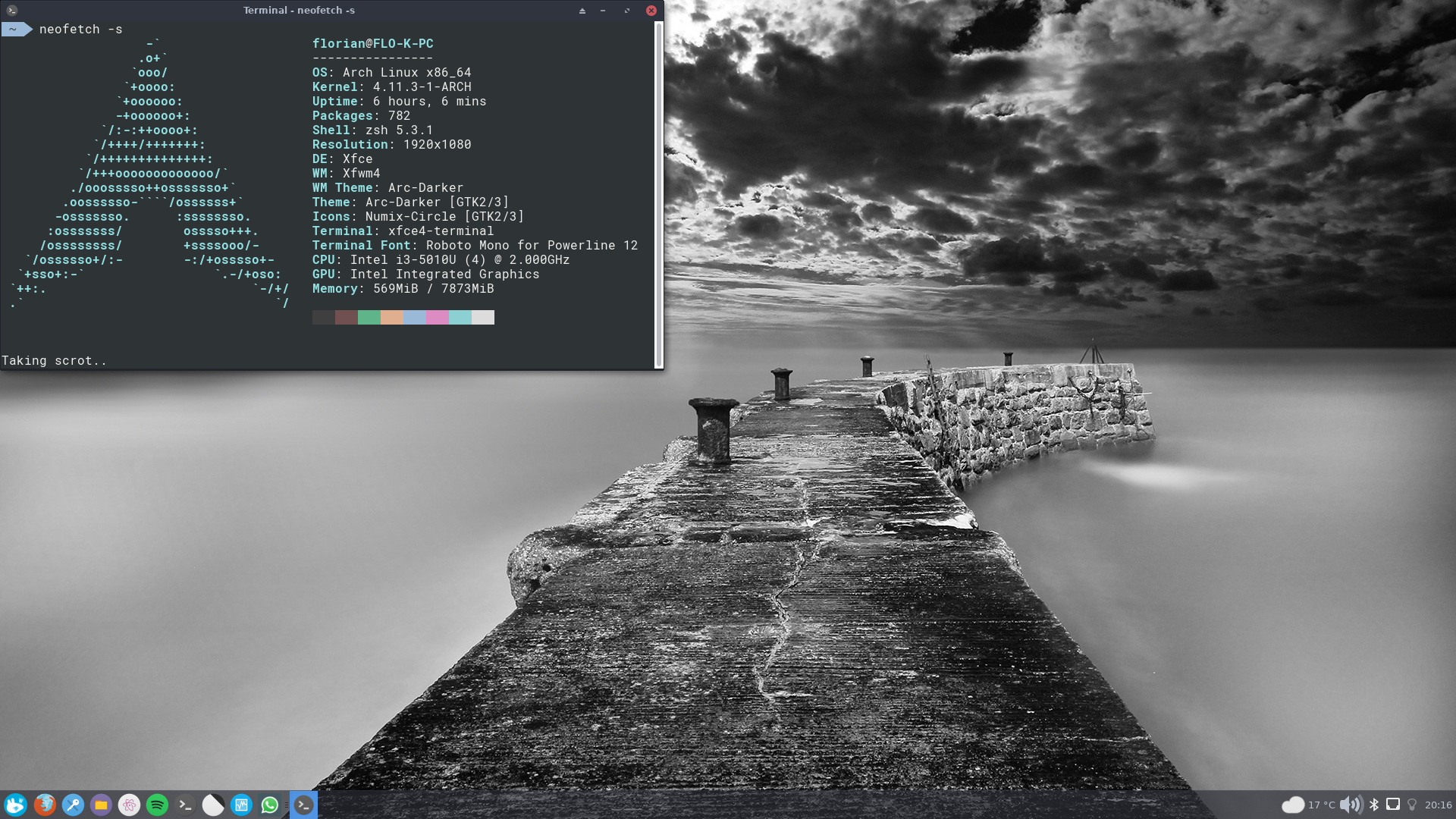1456x819 pixels.
Task: Open WhatsApp from the panel
Action: [269, 805]
